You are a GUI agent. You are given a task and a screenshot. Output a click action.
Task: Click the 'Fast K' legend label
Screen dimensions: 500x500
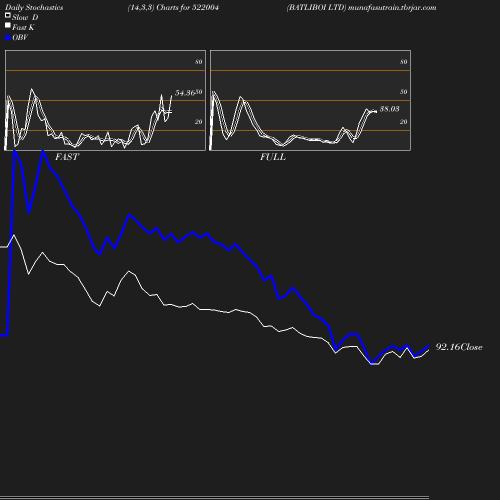click(x=23, y=28)
